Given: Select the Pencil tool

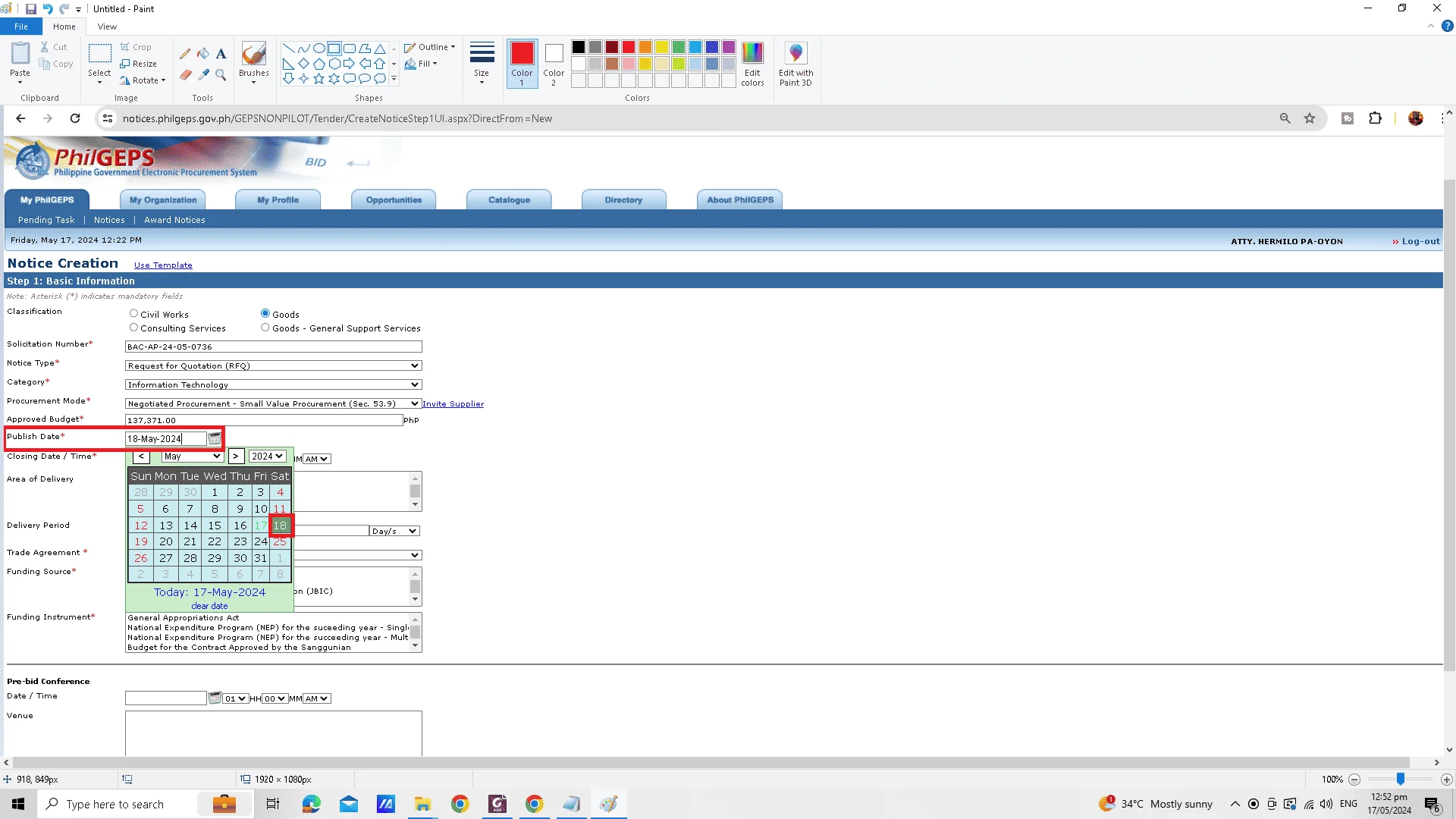Looking at the screenshot, I should pyautogui.click(x=185, y=54).
